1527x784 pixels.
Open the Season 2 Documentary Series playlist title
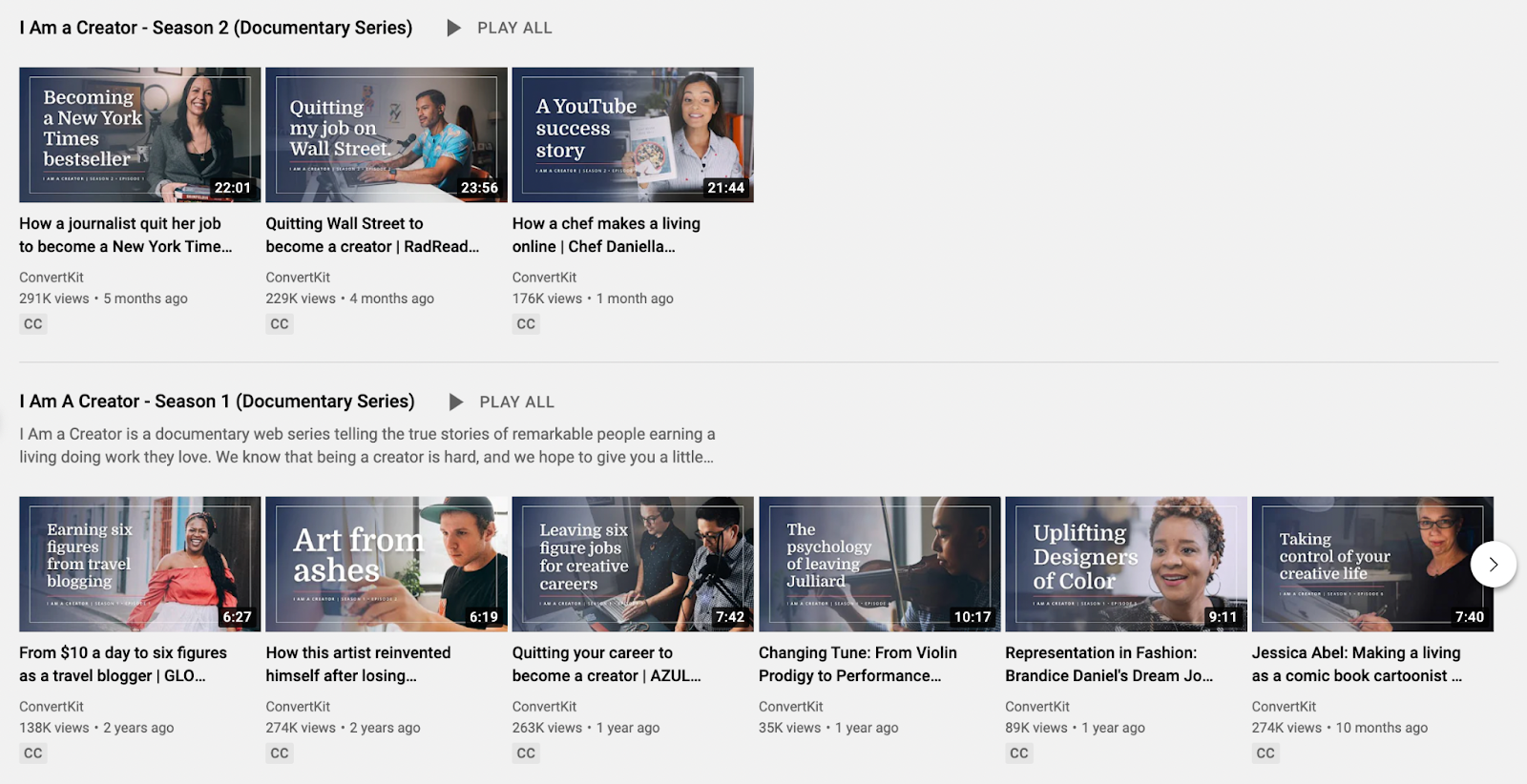pyautogui.click(x=216, y=28)
